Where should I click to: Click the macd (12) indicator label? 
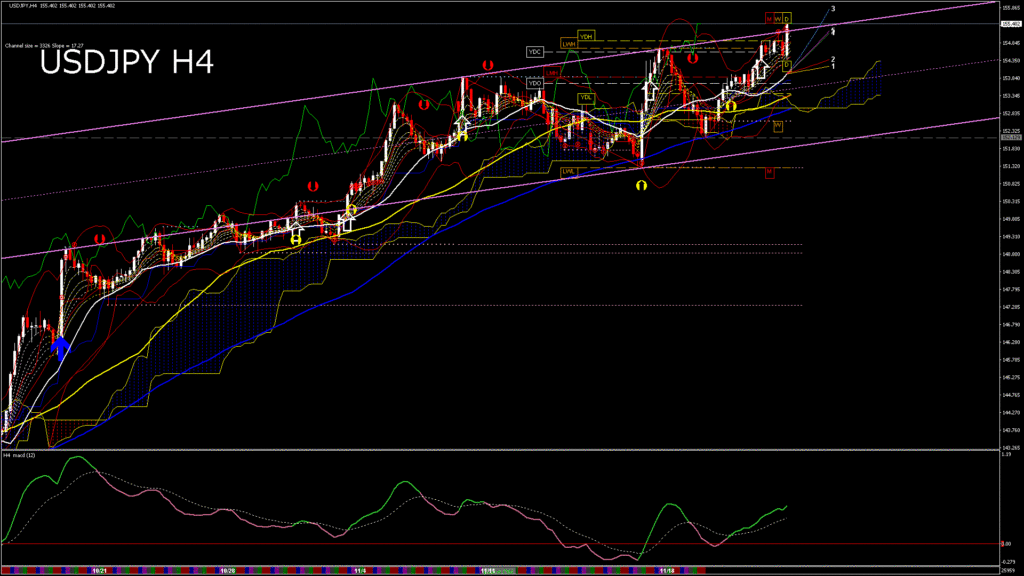coord(20,455)
